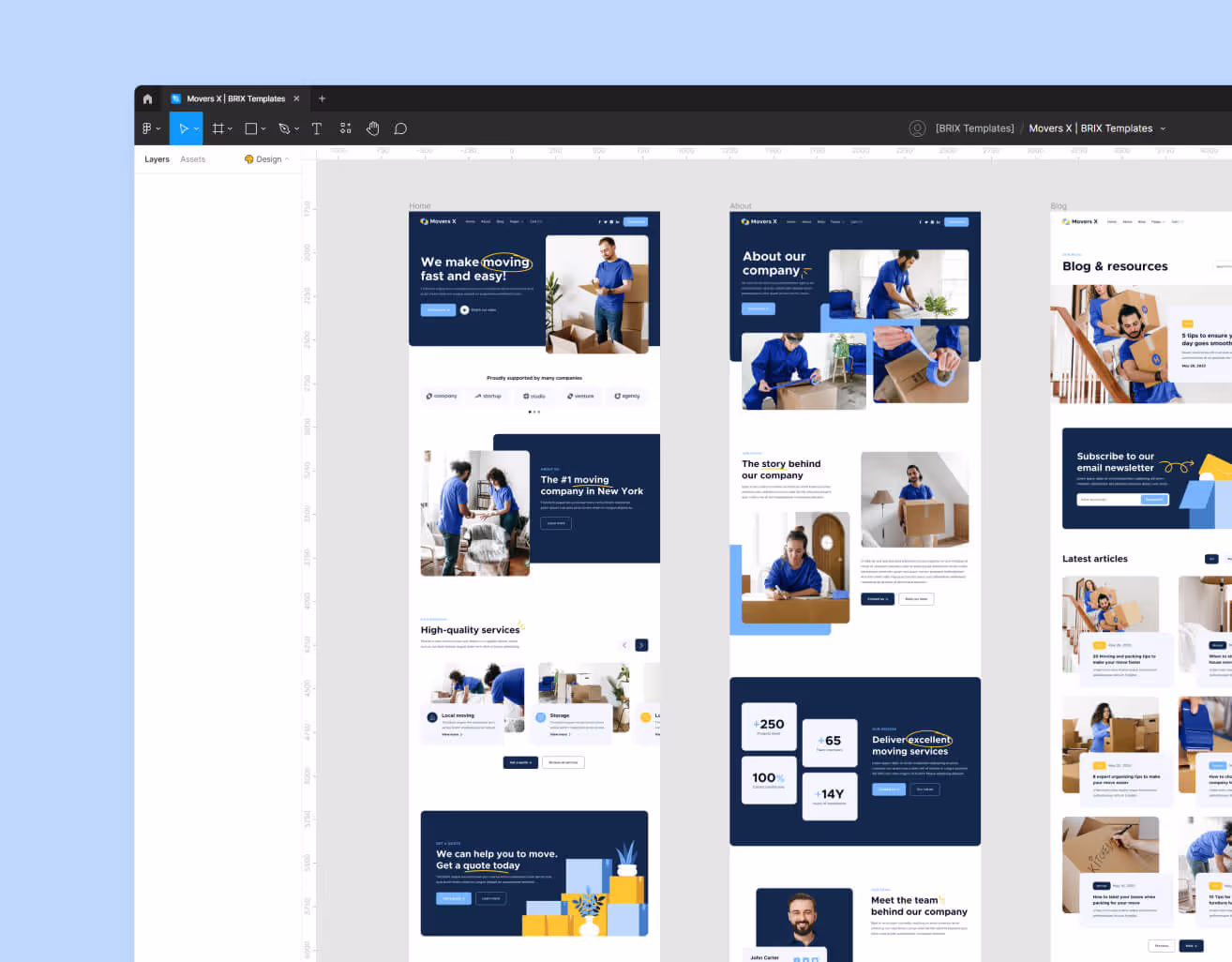The width and height of the screenshot is (1232, 962).
Task: Open the Resources components tool
Action: [x=345, y=128]
